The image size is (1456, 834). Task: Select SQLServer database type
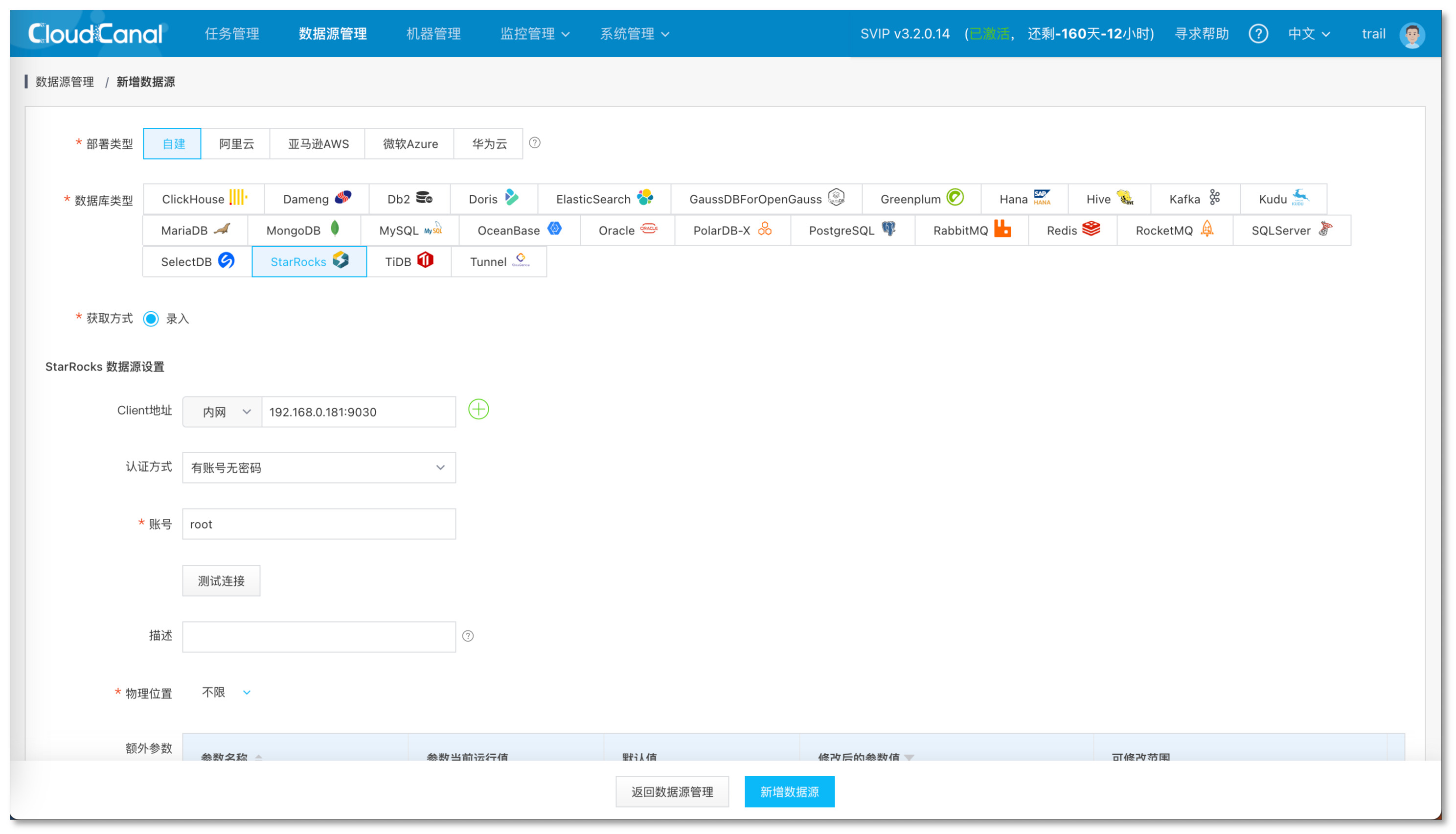pyautogui.click(x=1292, y=230)
